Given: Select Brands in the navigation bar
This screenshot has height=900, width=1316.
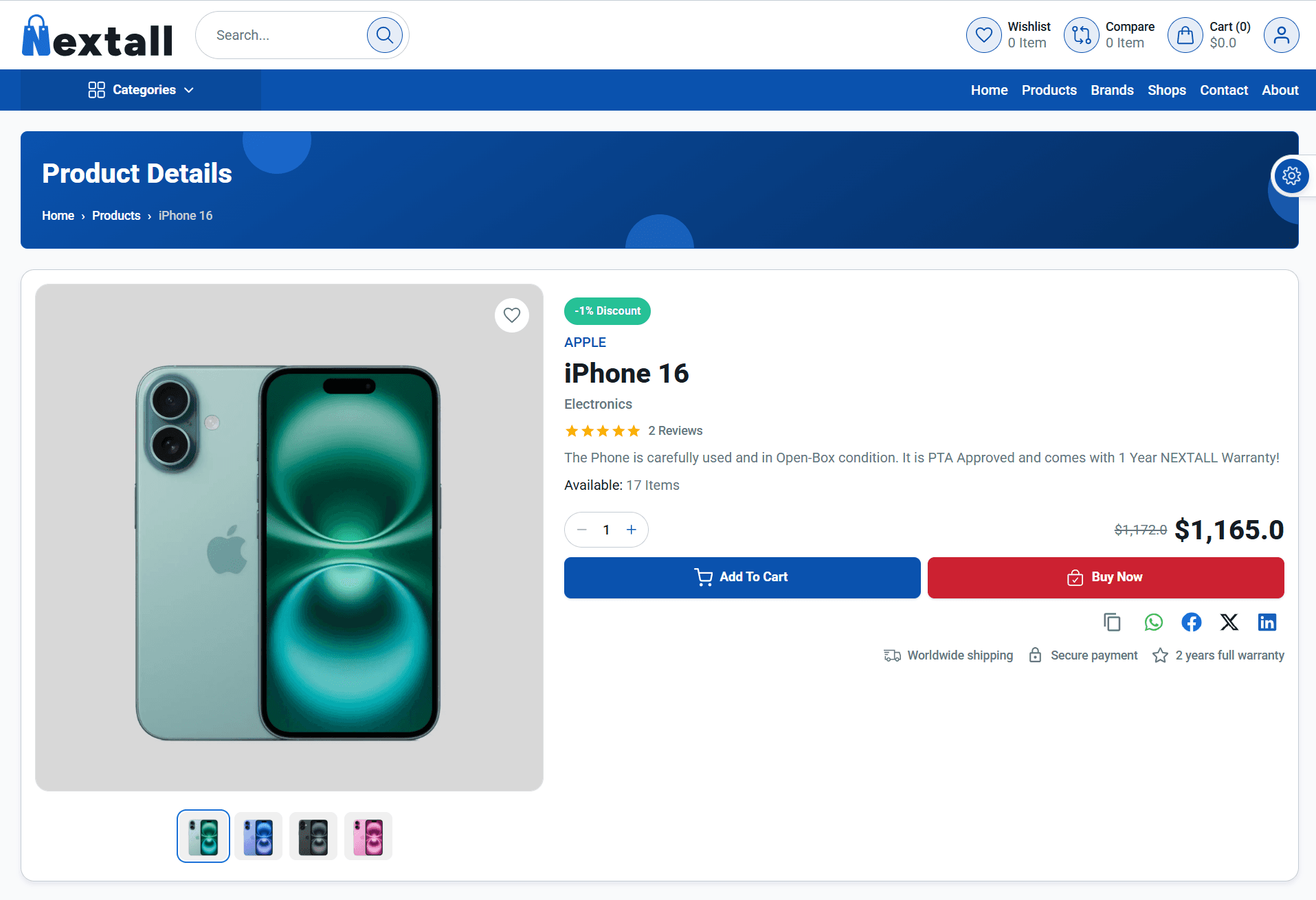Looking at the screenshot, I should point(1112,90).
